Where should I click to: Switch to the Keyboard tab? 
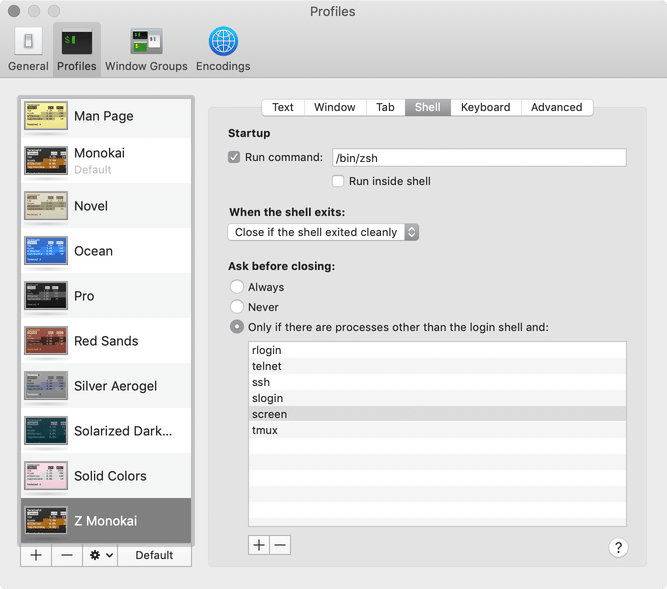point(486,107)
